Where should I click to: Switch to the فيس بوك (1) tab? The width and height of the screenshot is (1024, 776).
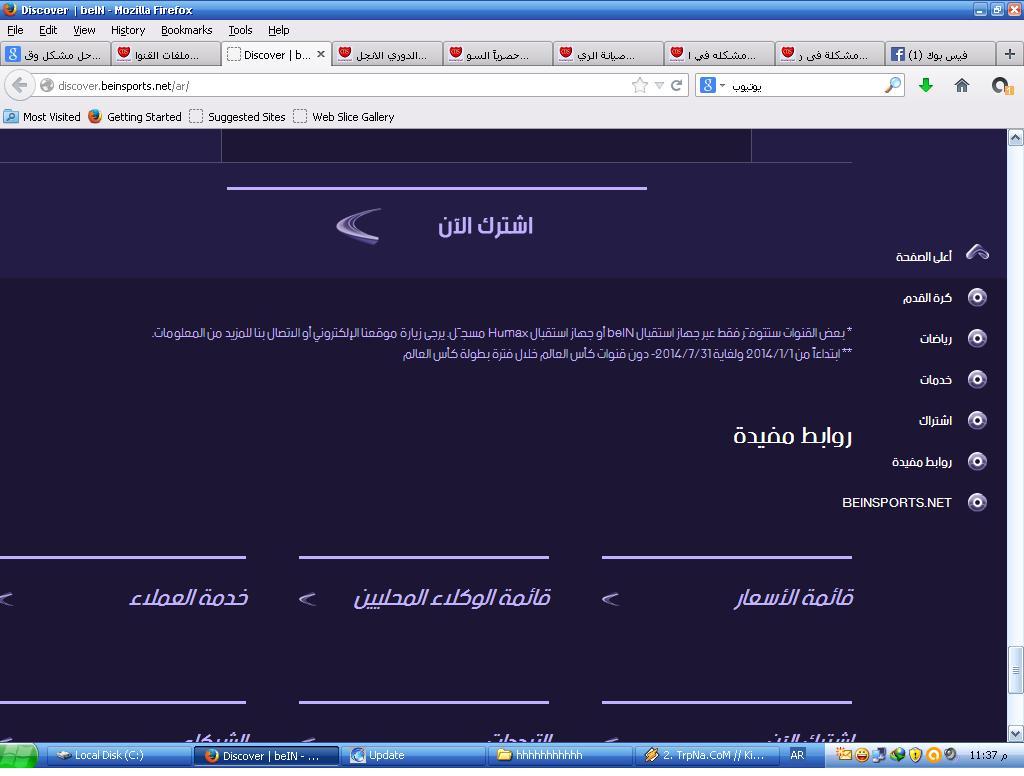tap(940, 54)
